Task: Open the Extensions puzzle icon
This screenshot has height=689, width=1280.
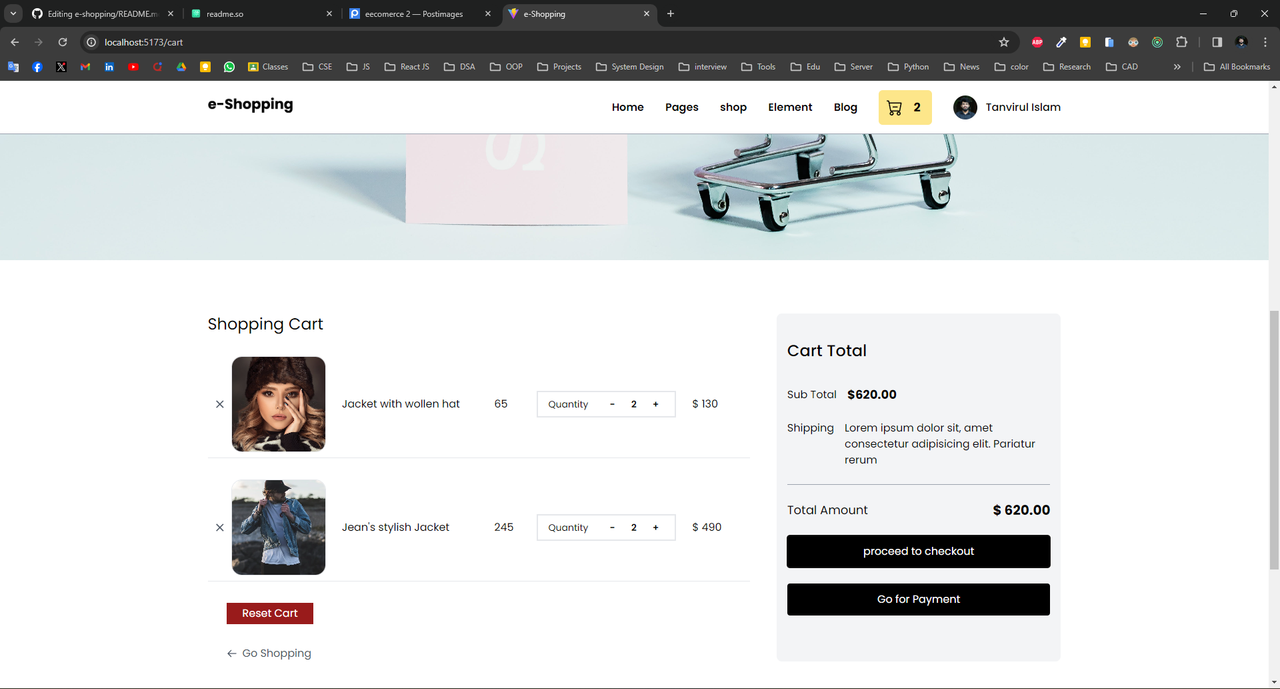Action: point(1182,42)
